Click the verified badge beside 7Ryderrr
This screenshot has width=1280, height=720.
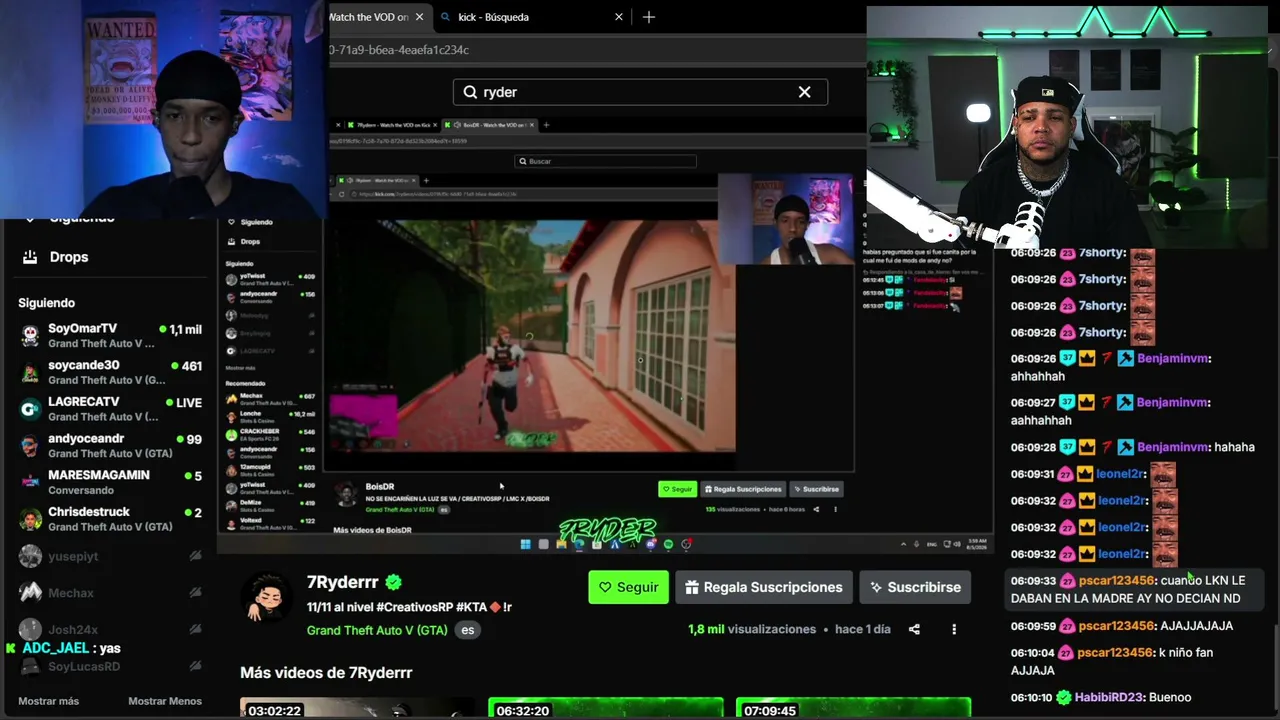[394, 582]
